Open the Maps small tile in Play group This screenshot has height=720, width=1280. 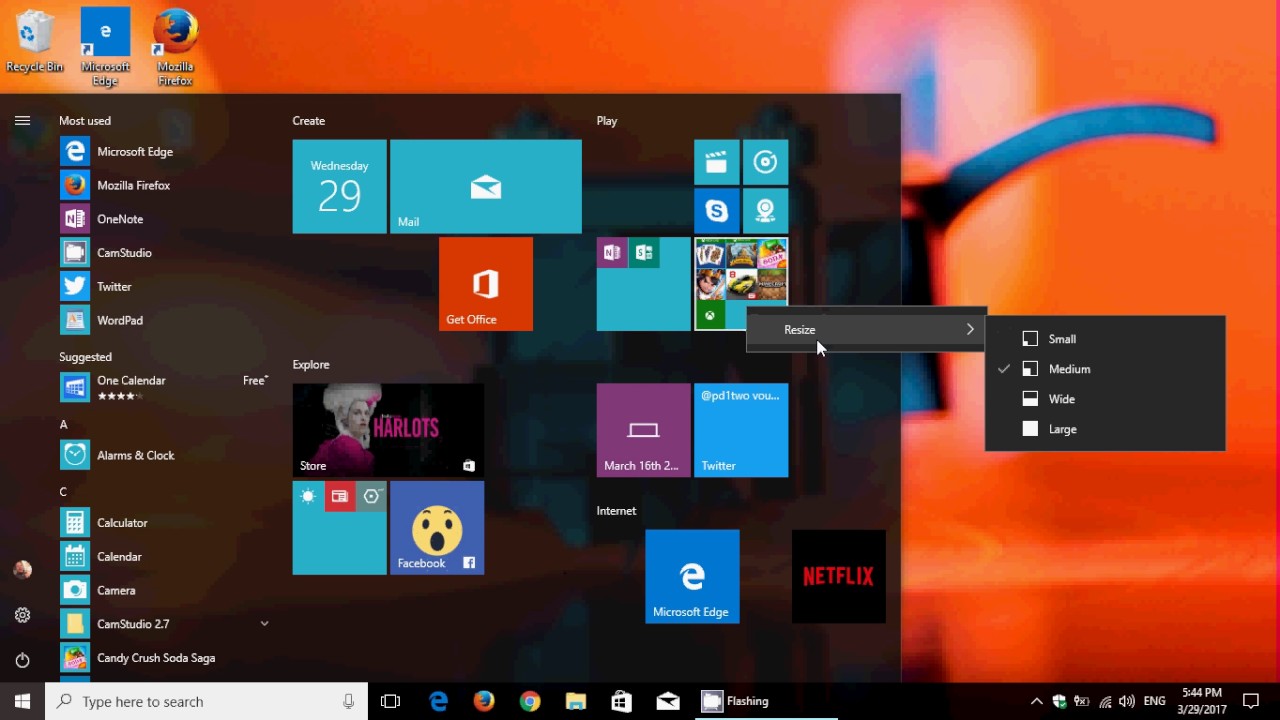[x=765, y=211]
